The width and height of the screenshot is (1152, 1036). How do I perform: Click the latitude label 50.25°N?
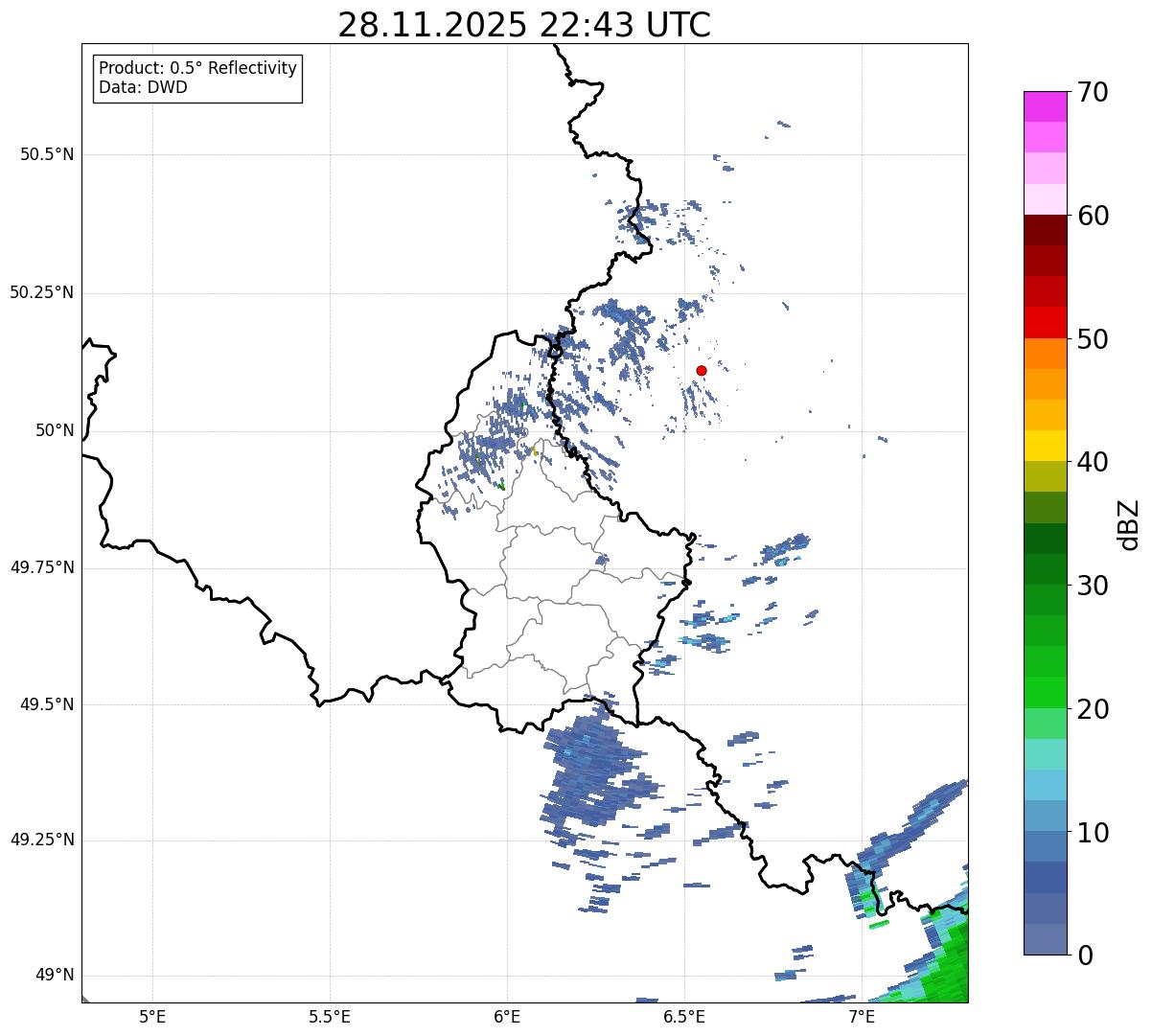[42, 292]
